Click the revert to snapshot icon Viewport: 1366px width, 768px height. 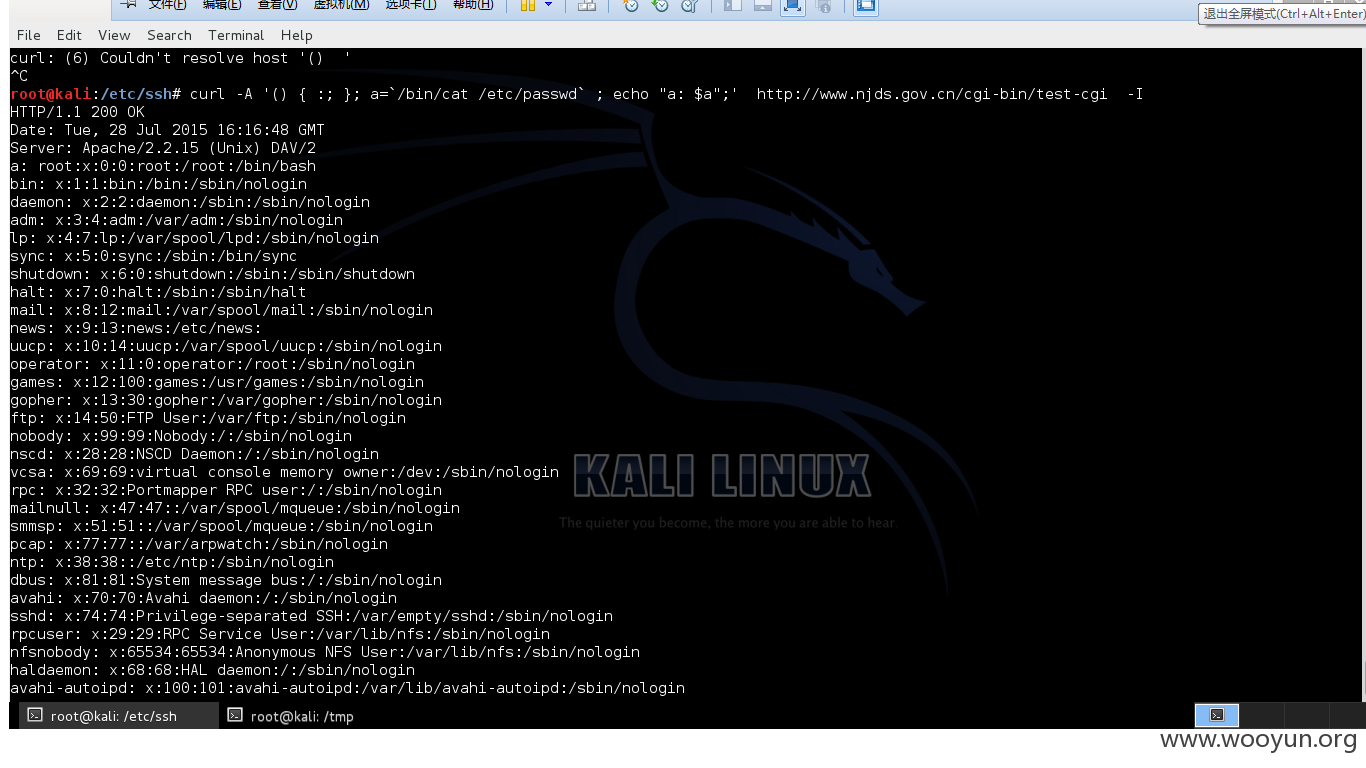coord(660,6)
